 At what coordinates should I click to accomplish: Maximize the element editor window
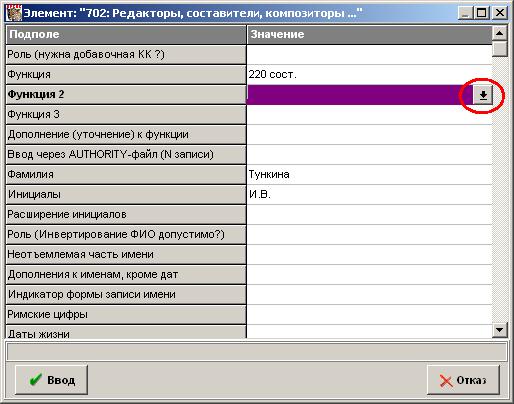481,13
